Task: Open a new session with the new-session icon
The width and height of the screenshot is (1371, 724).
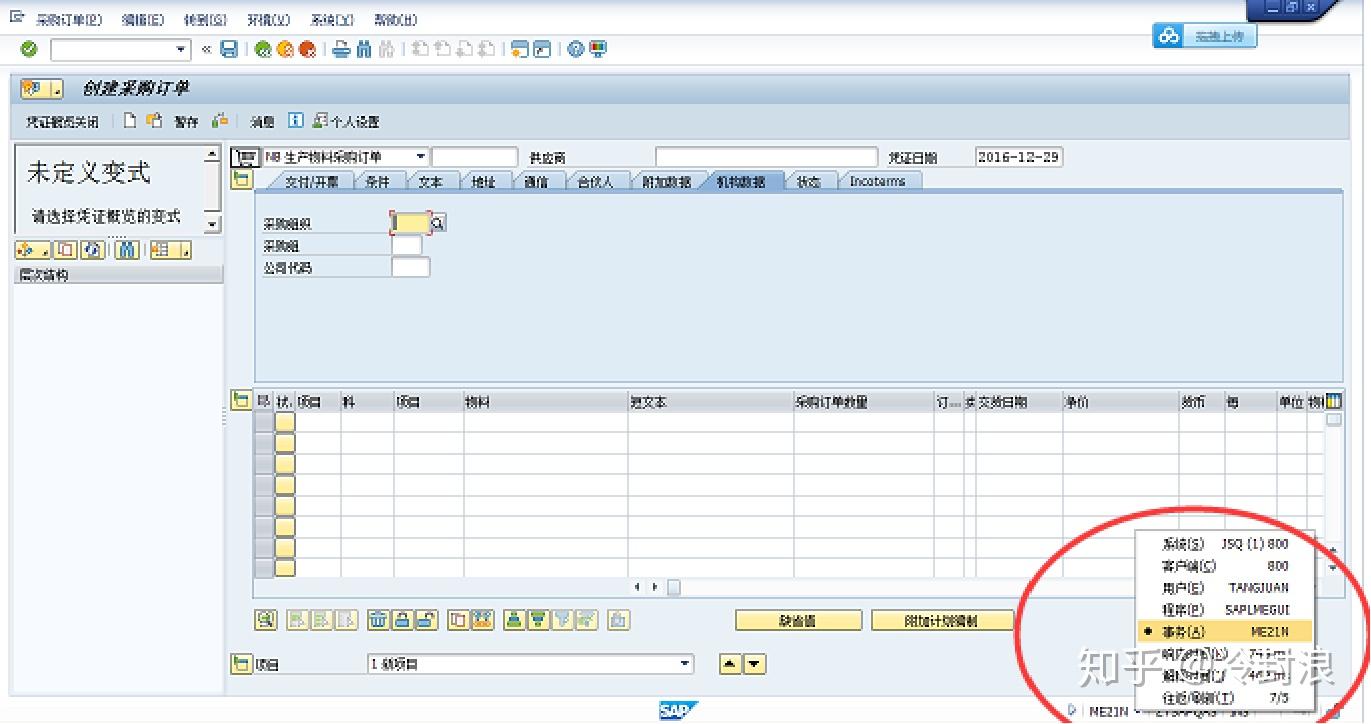Action: click(x=520, y=48)
